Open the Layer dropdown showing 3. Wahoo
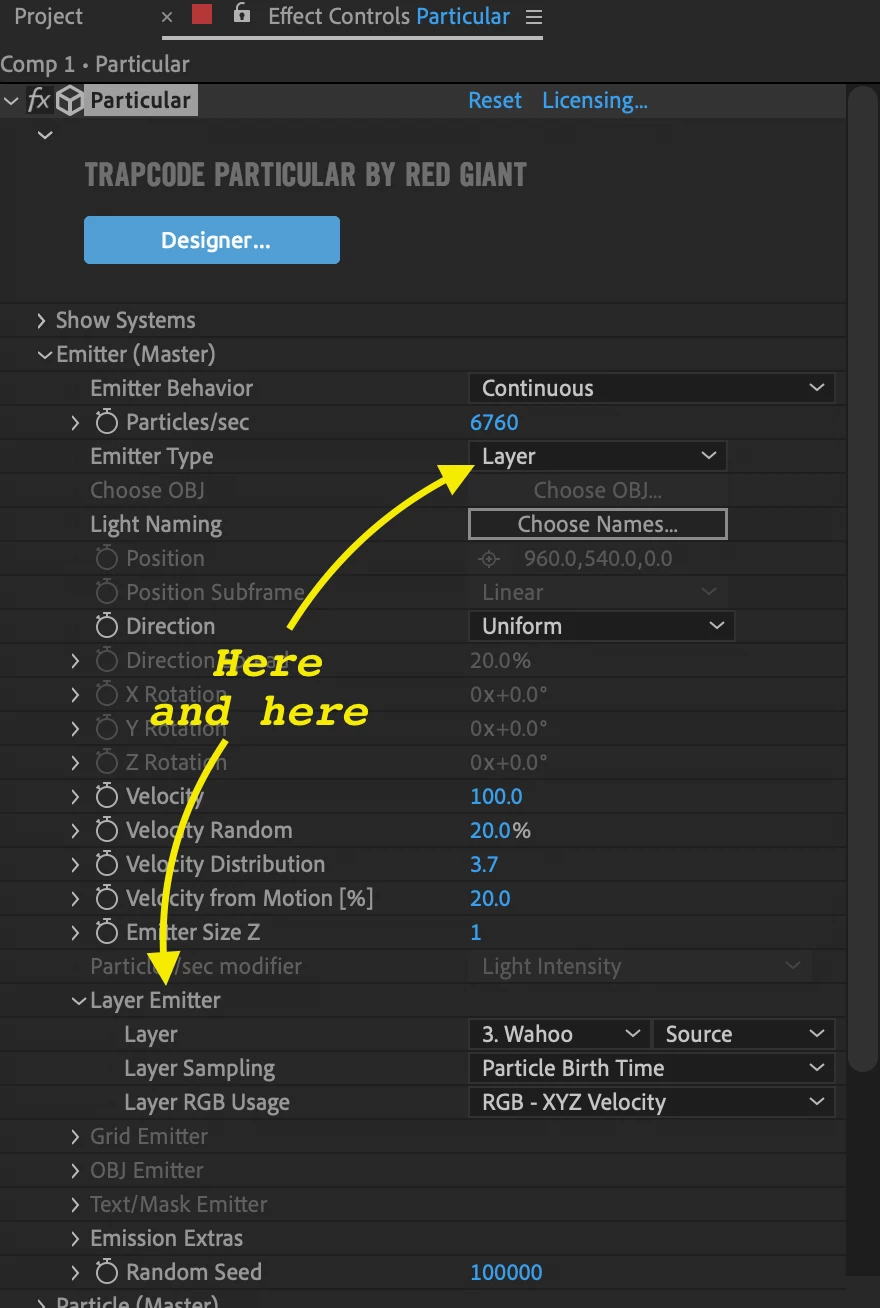The height and width of the screenshot is (1308, 880). (559, 1034)
